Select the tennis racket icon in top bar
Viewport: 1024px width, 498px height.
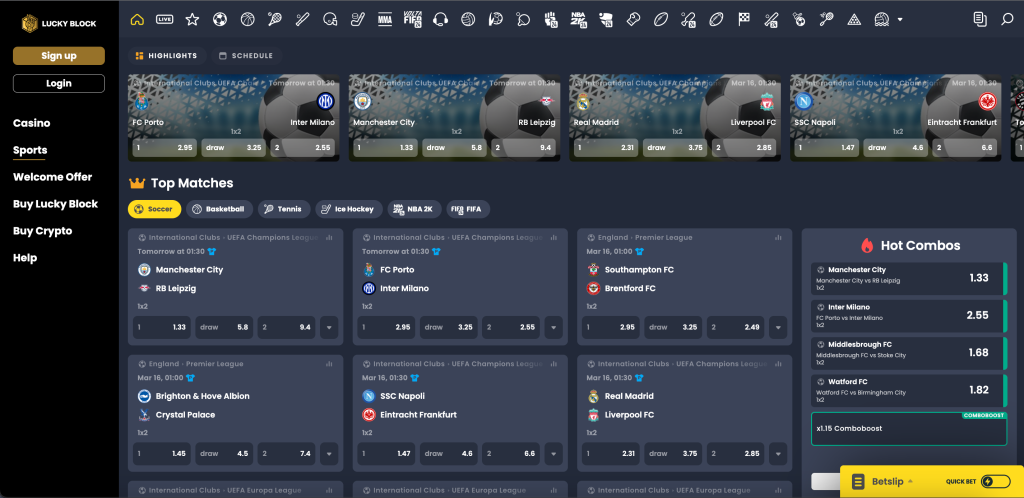pyautogui.click(x=274, y=20)
